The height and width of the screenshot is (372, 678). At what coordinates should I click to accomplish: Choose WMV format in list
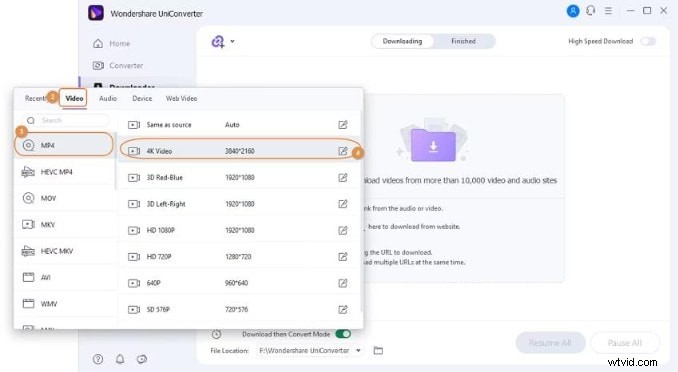click(x=65, y=304)
